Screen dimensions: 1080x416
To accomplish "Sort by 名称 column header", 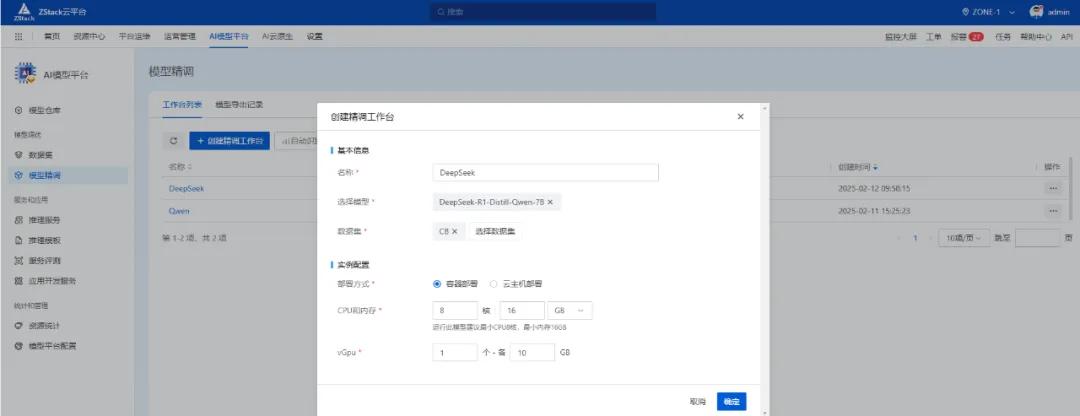I will tap(180, 167).
